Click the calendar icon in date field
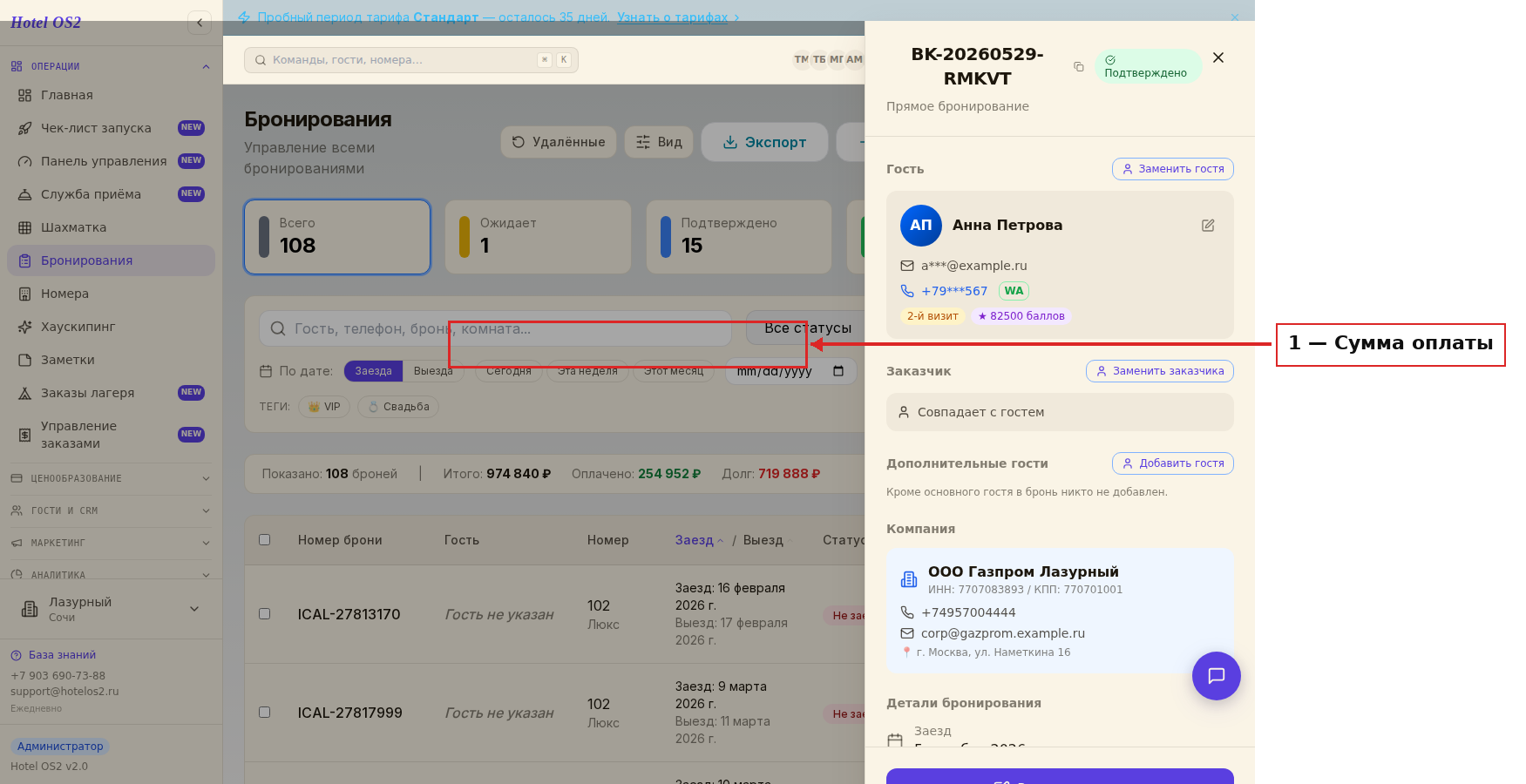Image resolution: width=1526 pixels, height=784 pixels. point(838,371)
